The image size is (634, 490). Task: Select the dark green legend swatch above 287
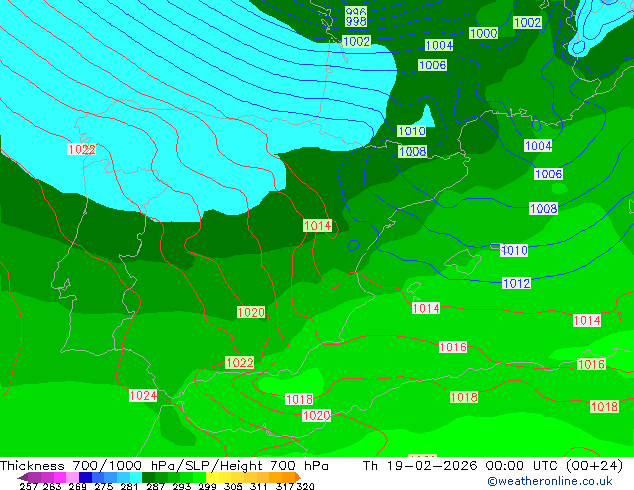(148, 477)
